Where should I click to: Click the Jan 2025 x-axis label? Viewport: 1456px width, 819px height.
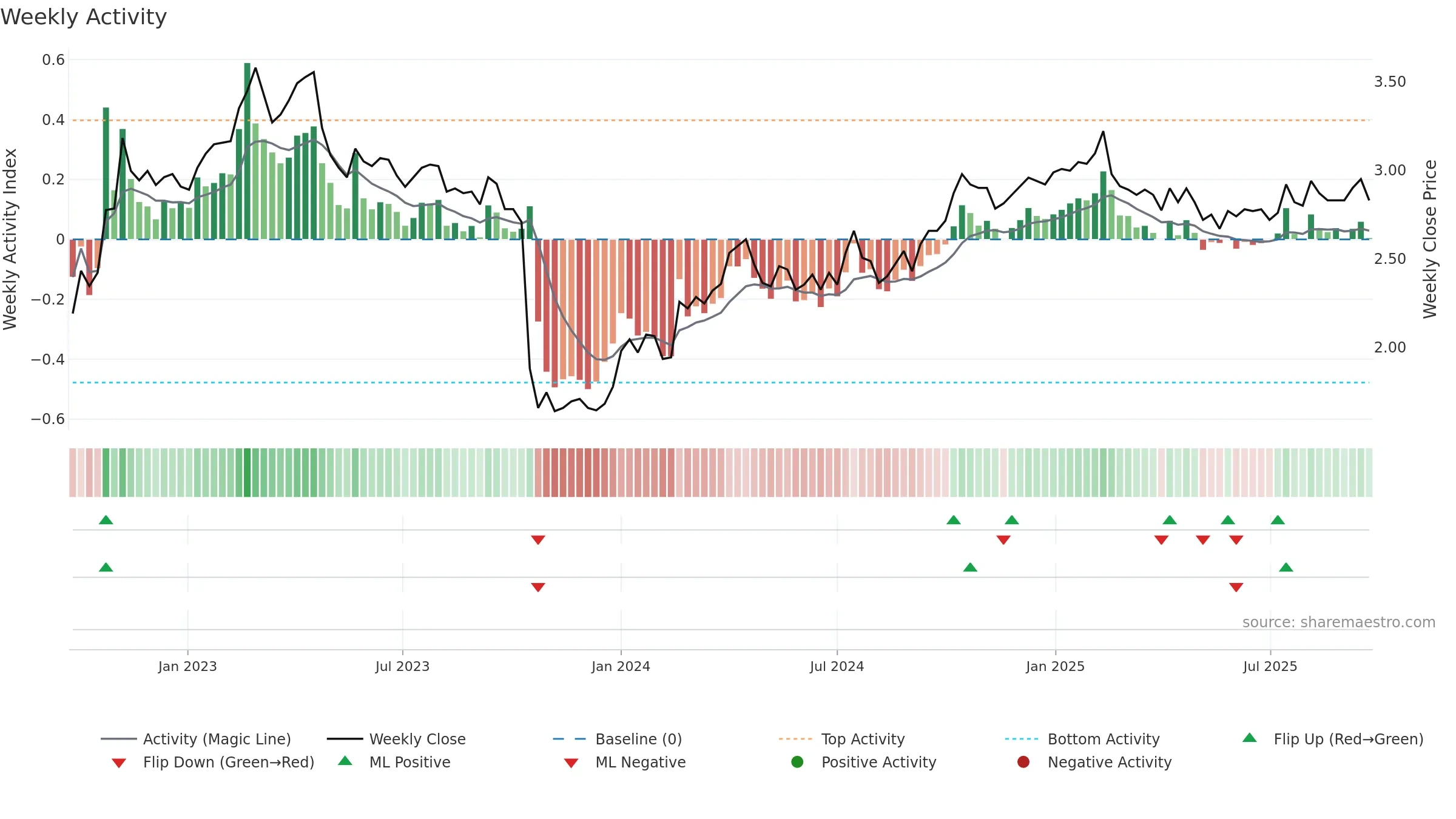1055,667
